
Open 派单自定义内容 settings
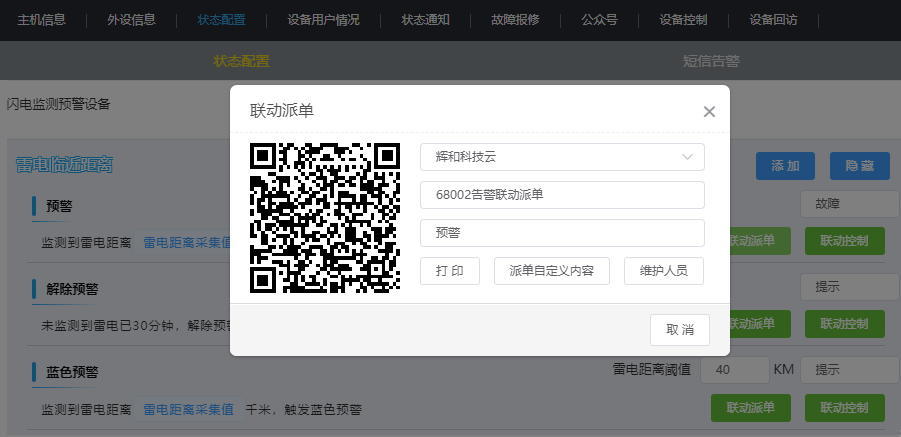tap(551, 271)
